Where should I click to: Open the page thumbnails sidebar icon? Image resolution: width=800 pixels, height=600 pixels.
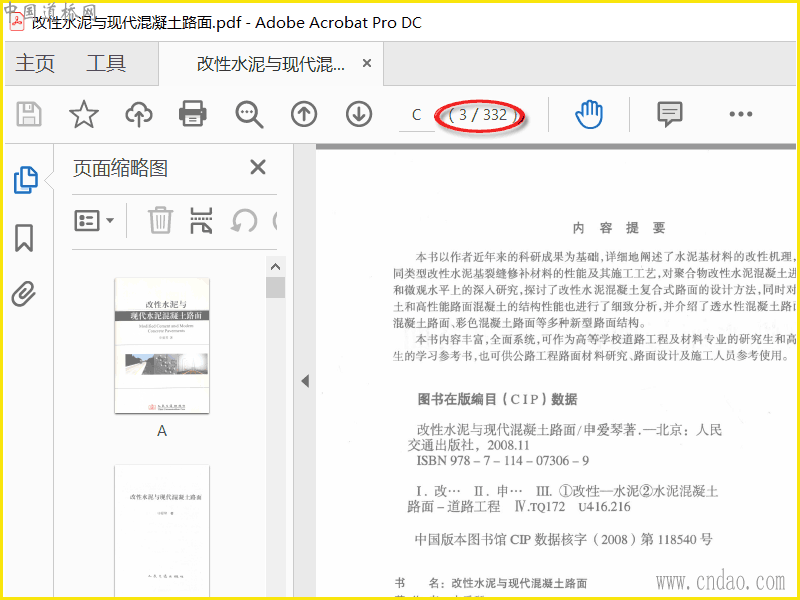pos(26,180)
